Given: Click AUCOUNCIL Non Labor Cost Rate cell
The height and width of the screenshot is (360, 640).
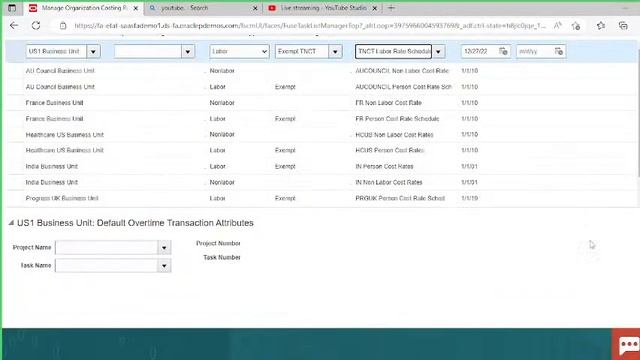Looking at the screenshot, I should coord(402,71).
